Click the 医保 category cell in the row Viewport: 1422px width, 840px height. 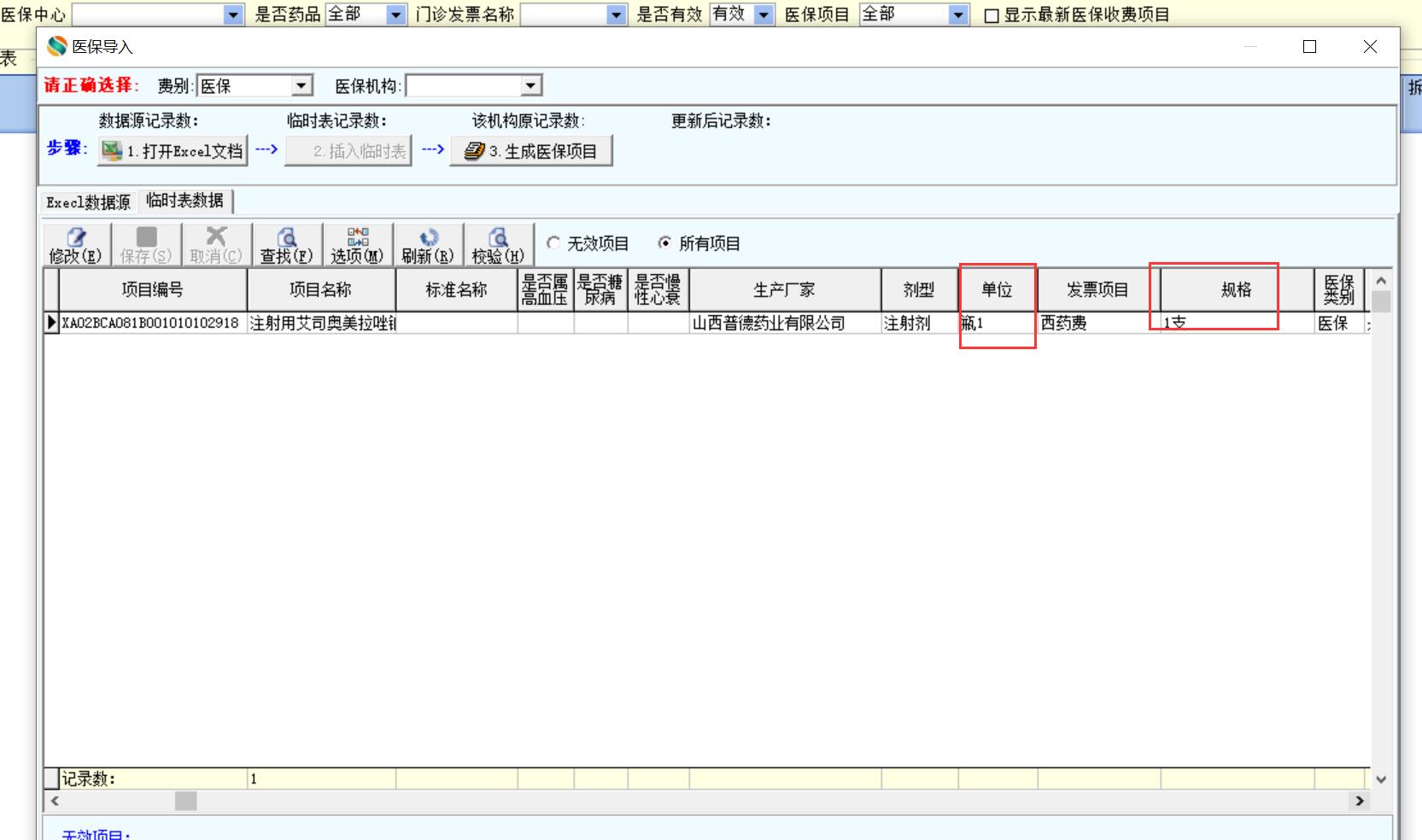(1339, 323)
